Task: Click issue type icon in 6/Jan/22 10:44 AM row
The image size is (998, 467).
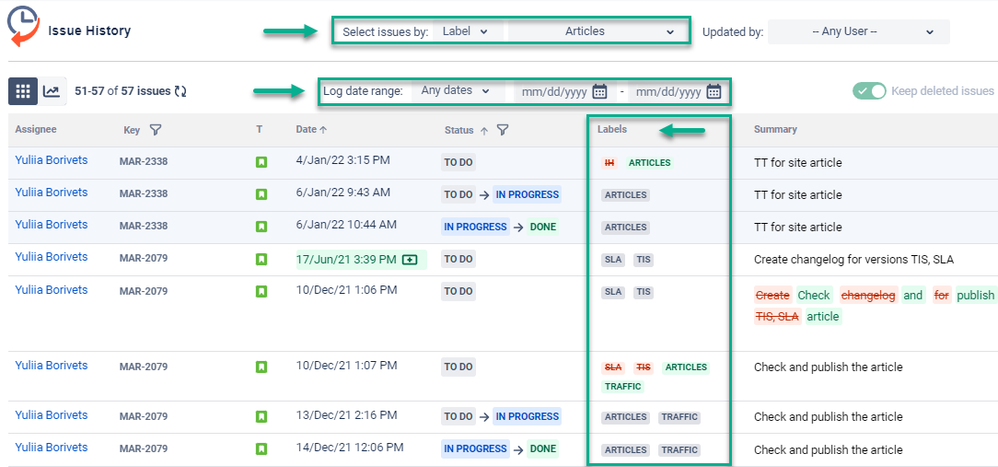Action: tap(261, 226)
